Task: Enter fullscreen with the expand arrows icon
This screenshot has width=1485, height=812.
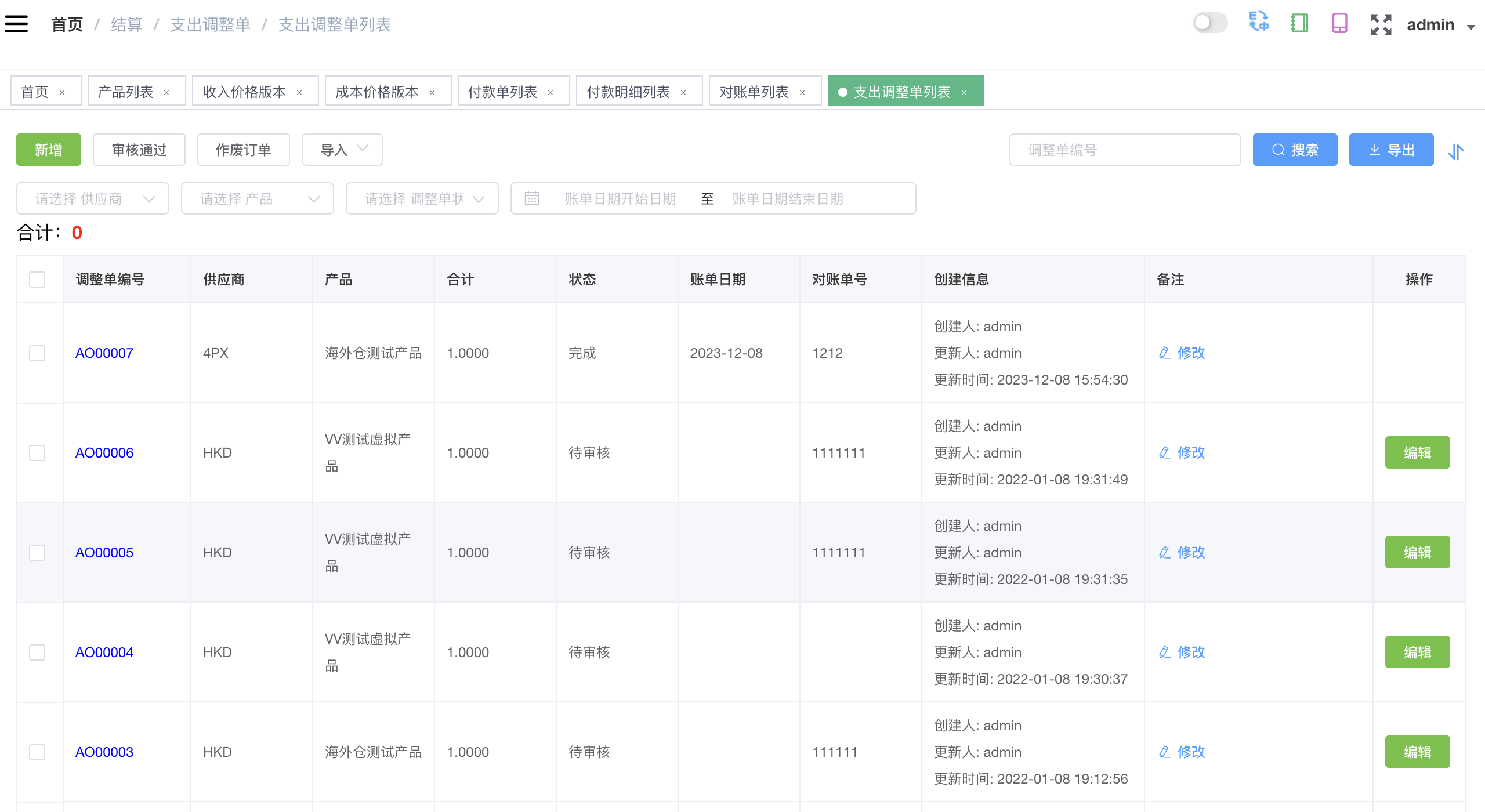Action: click(x=1381, y=24)
